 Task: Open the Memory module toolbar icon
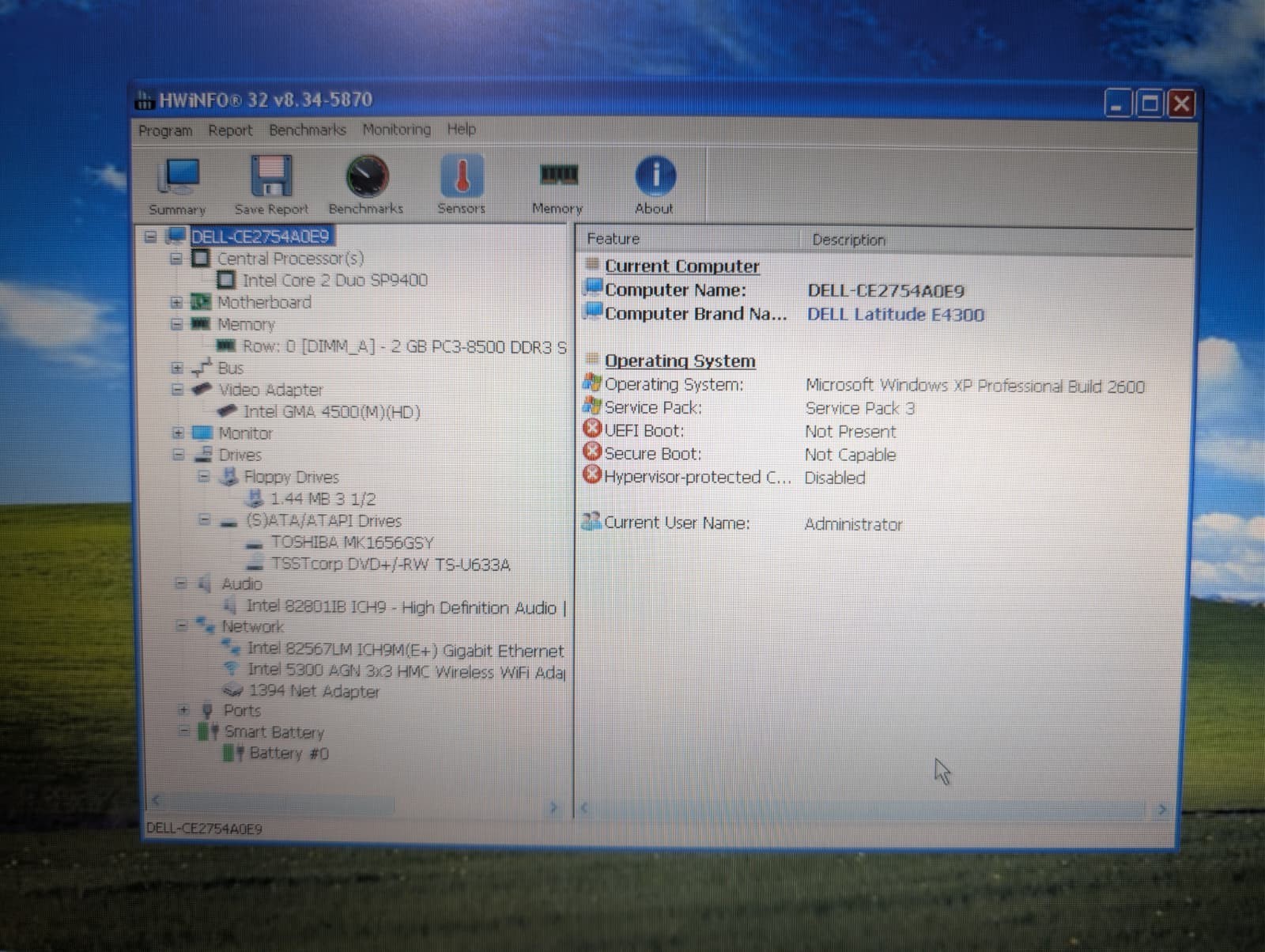pyautogui.click(x=558, y=174)
